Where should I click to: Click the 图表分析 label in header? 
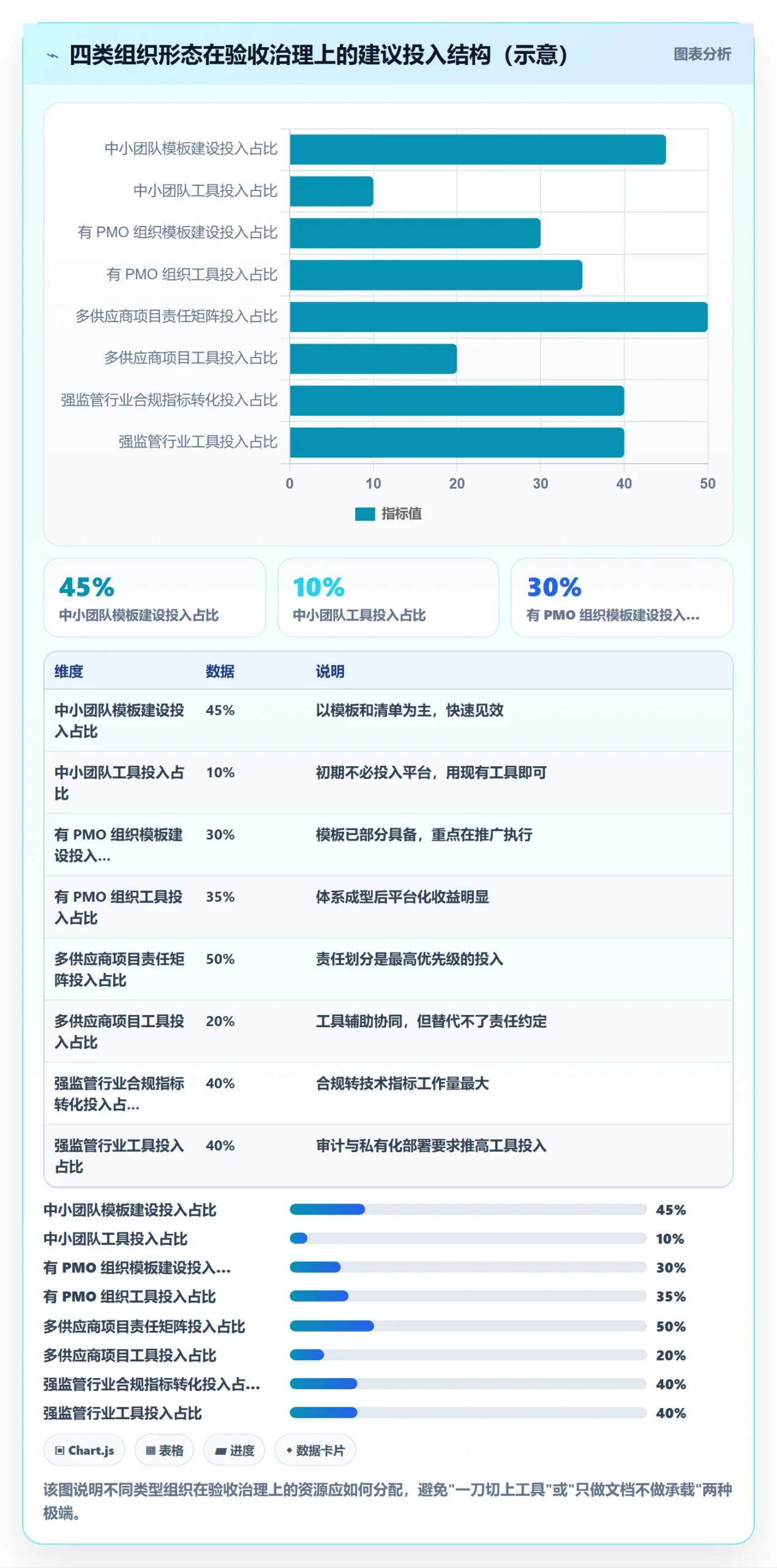point(702,55)
